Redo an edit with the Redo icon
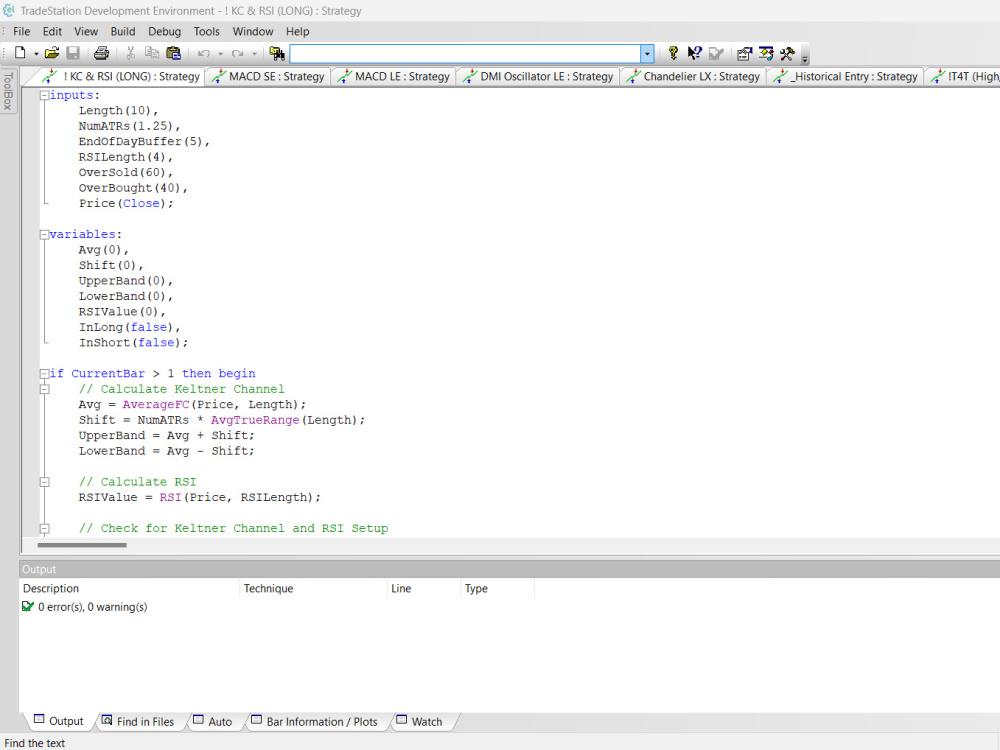 236,53
